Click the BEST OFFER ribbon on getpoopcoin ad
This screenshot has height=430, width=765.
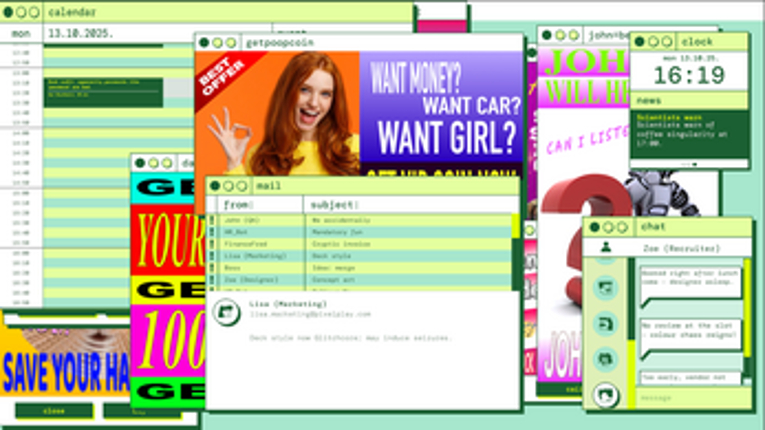tap(222, 77)
